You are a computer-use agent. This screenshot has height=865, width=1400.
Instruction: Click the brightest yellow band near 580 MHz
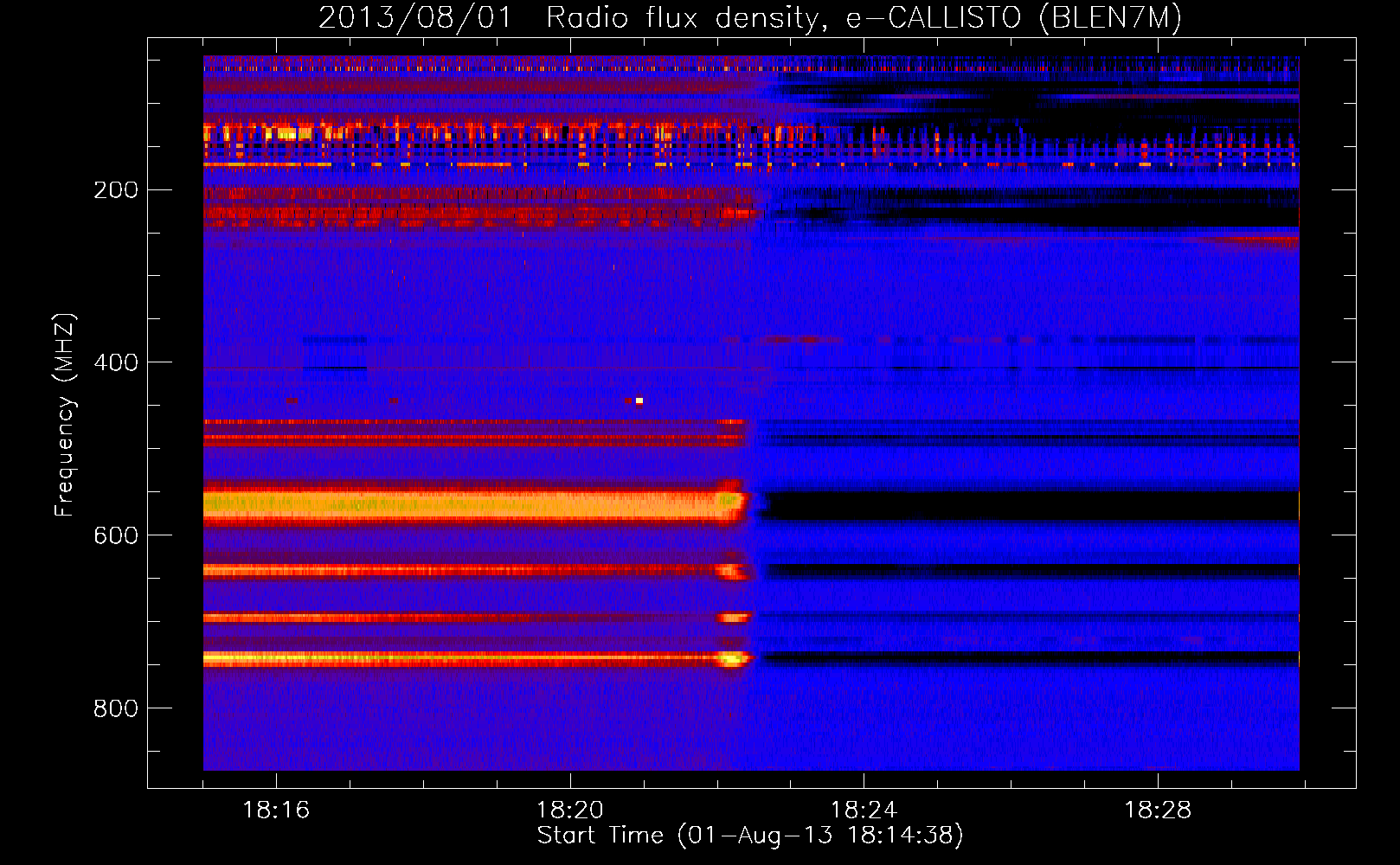[474, 504]
